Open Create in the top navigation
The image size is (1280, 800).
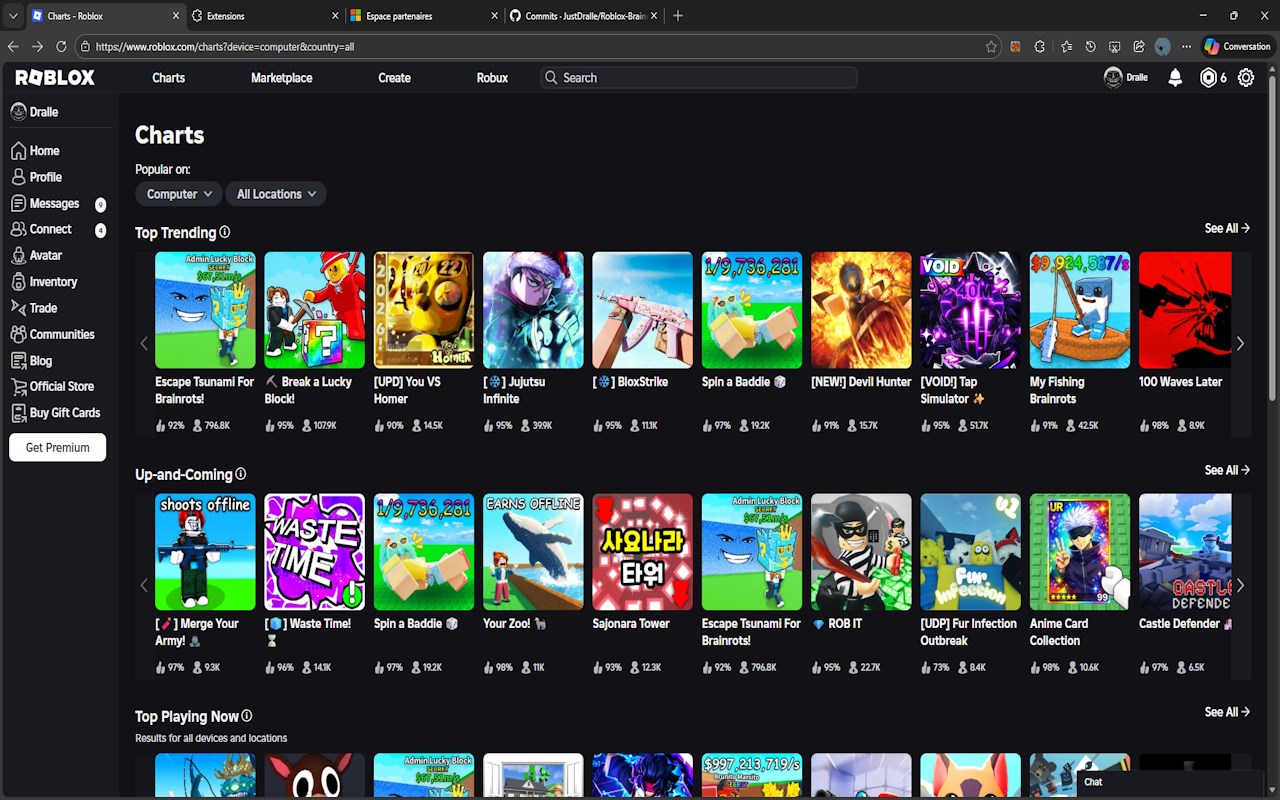point(394,78)
